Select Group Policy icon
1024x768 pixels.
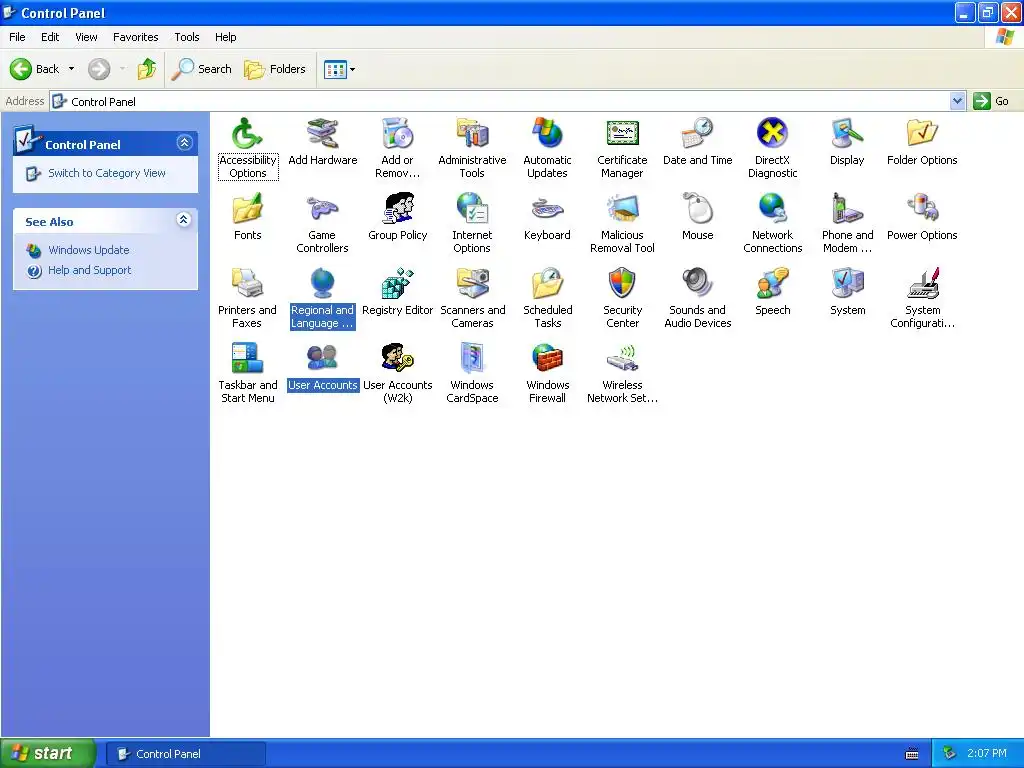pos(397,209)
